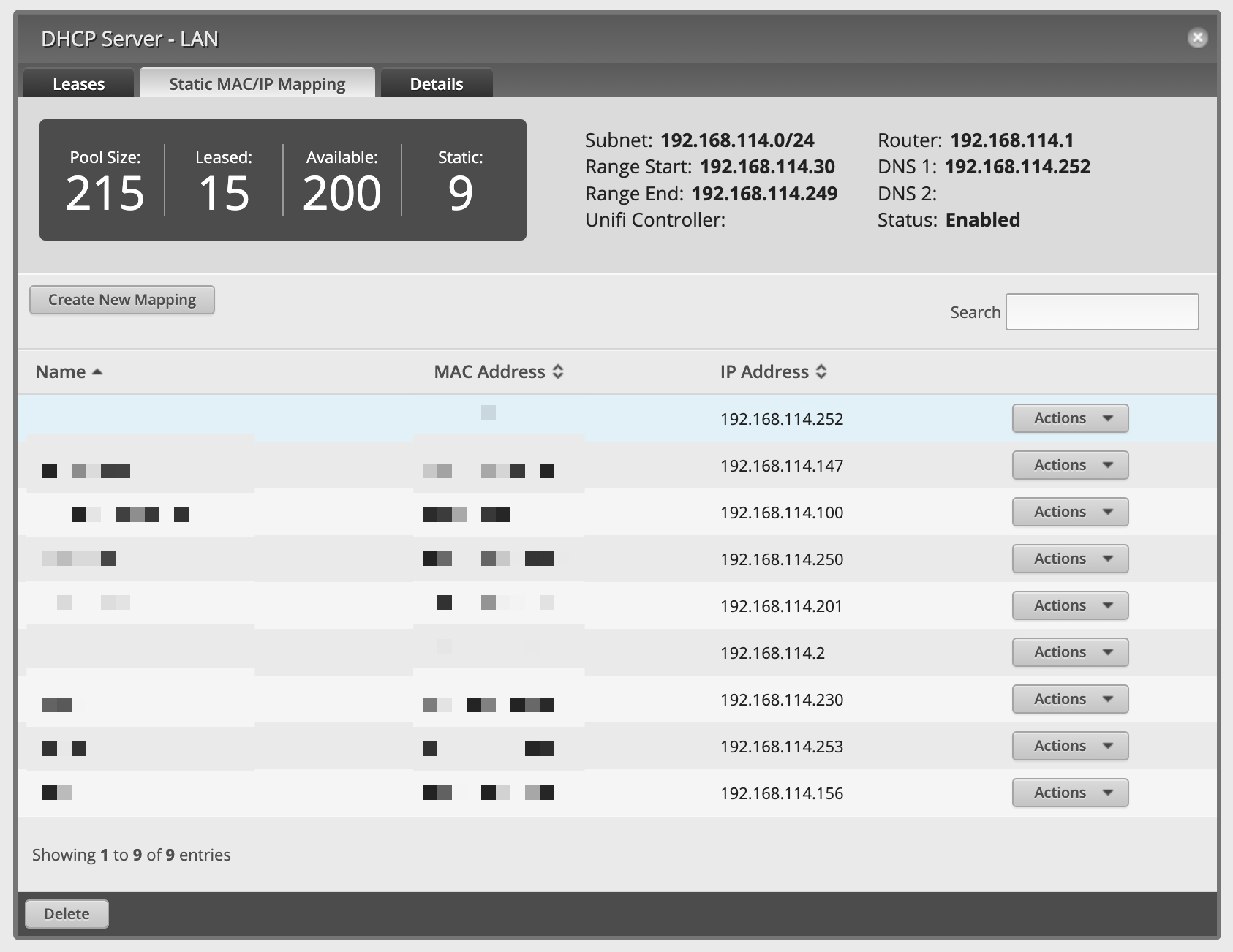Open Actions dropdown for 192.168.114.156
The width and height of the screenshot is (1233, 952).
pos(1070,793)
